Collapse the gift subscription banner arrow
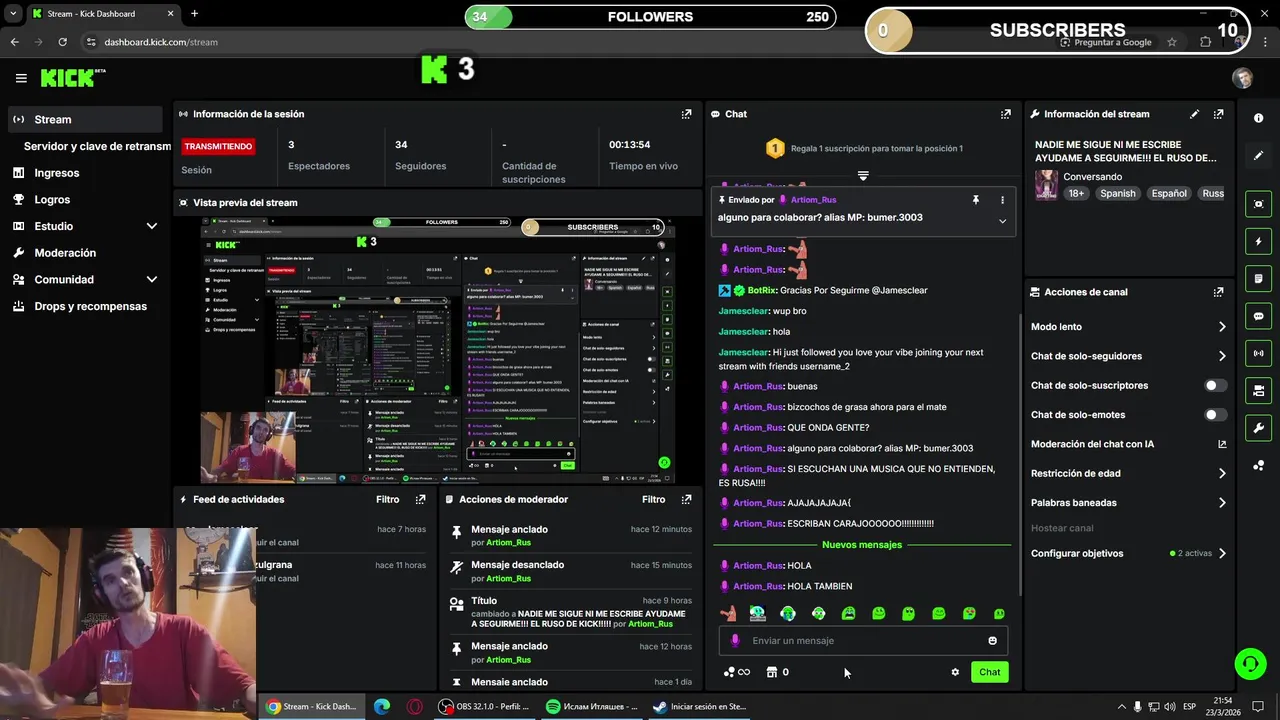This screenshot has height=720, width=1280. (x=863, y=176)
